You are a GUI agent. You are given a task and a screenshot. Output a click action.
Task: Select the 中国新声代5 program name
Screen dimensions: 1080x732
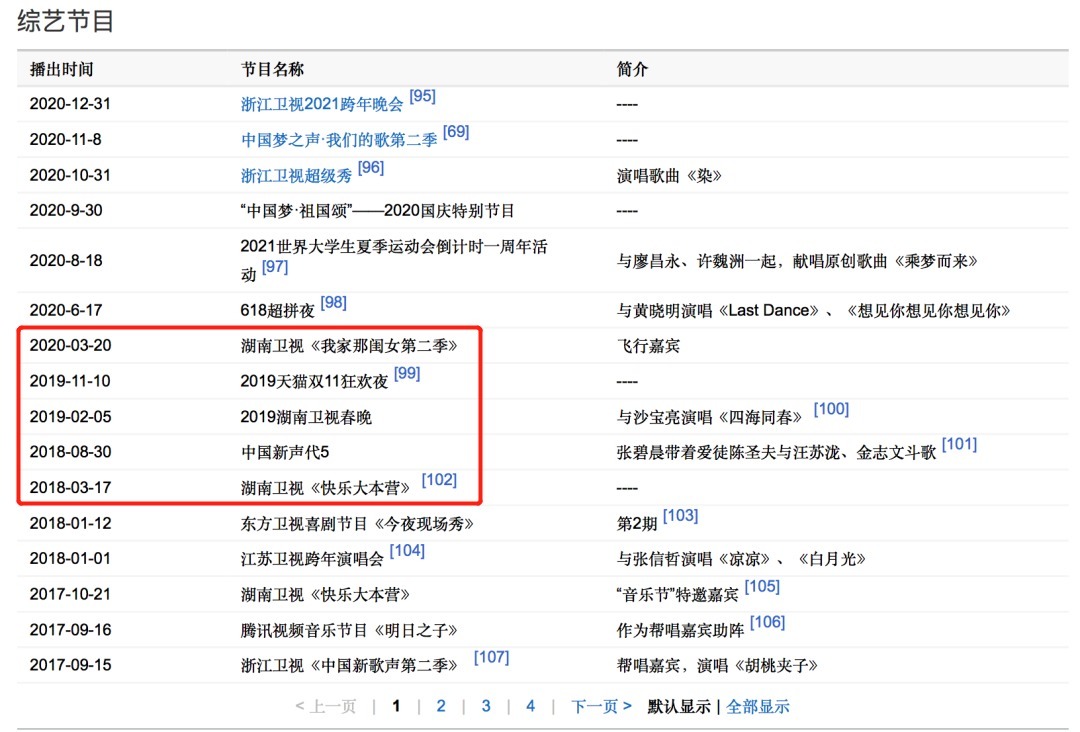(285, 452)
